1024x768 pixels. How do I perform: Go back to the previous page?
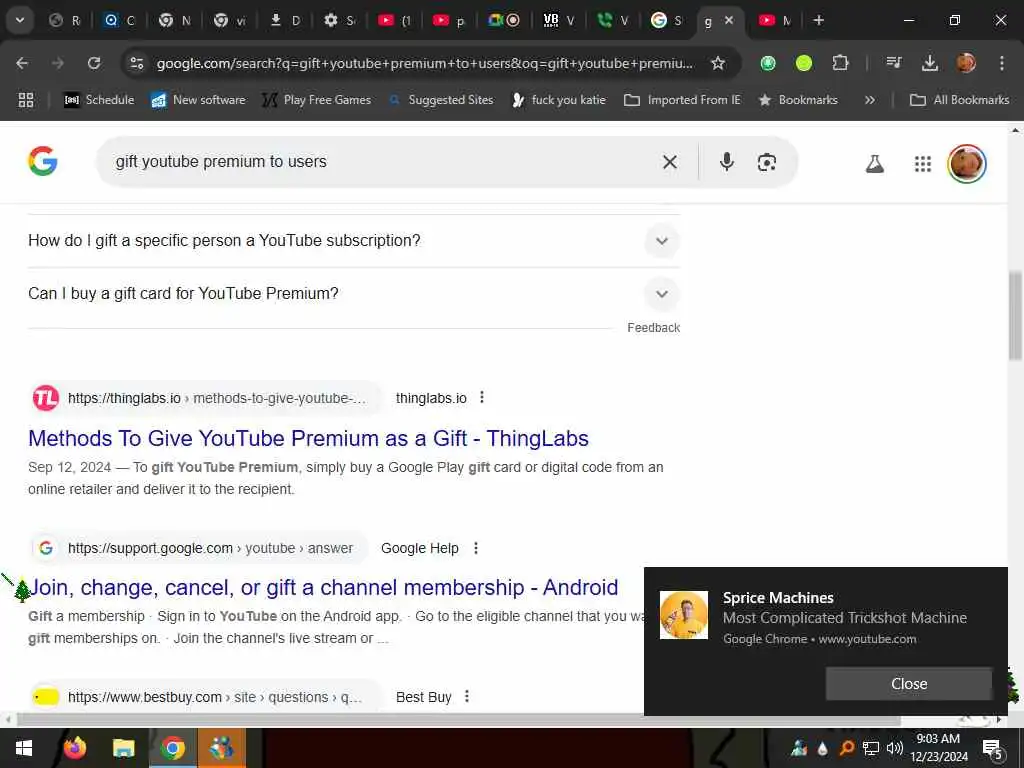point(22,63)
